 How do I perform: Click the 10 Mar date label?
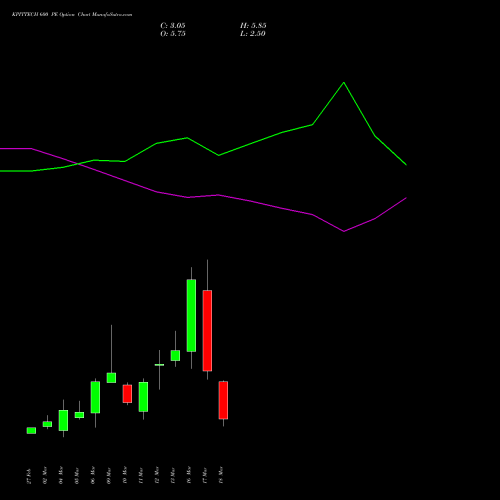point(125,475)
